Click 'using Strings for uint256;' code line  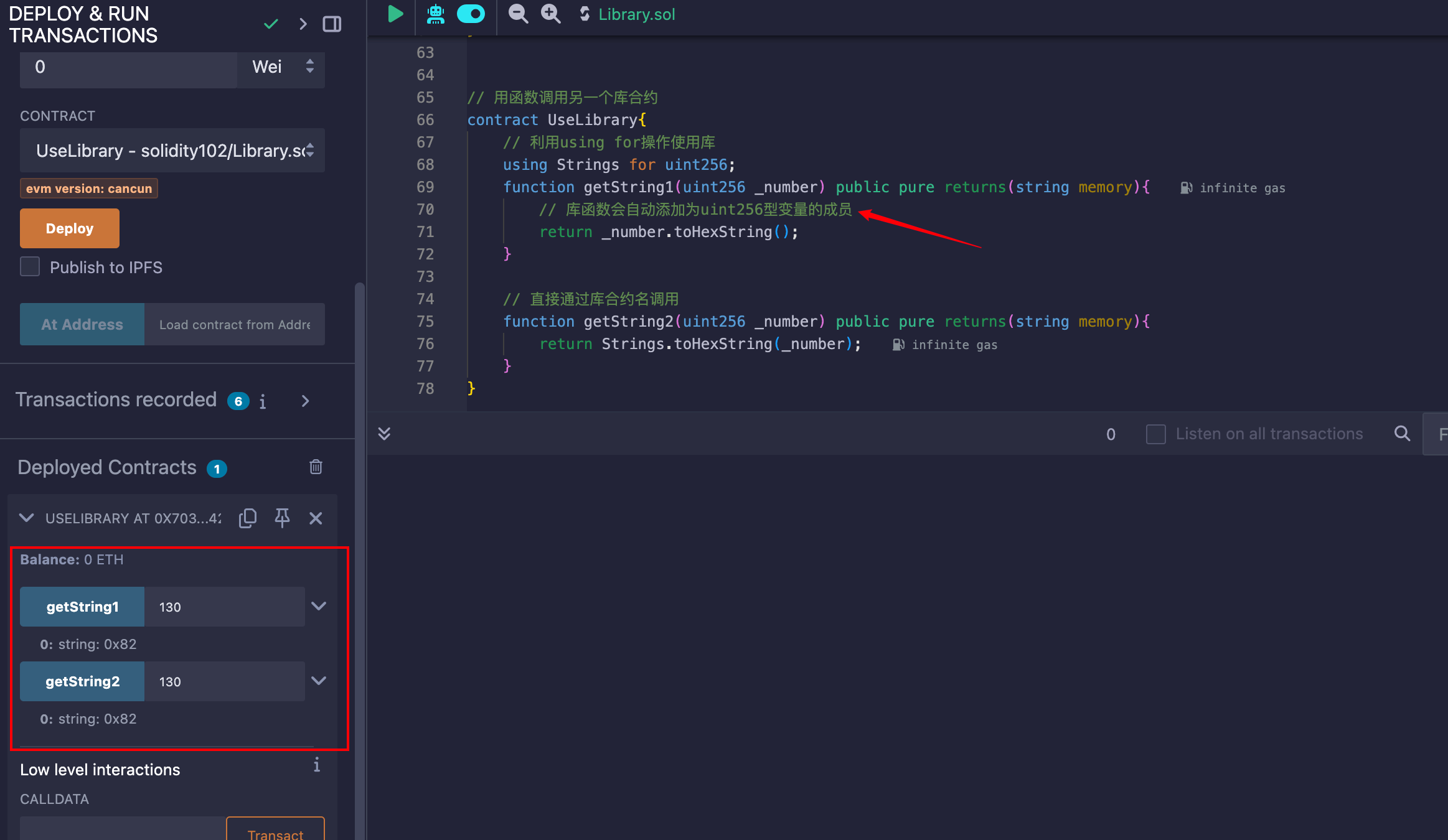point(619,164)
